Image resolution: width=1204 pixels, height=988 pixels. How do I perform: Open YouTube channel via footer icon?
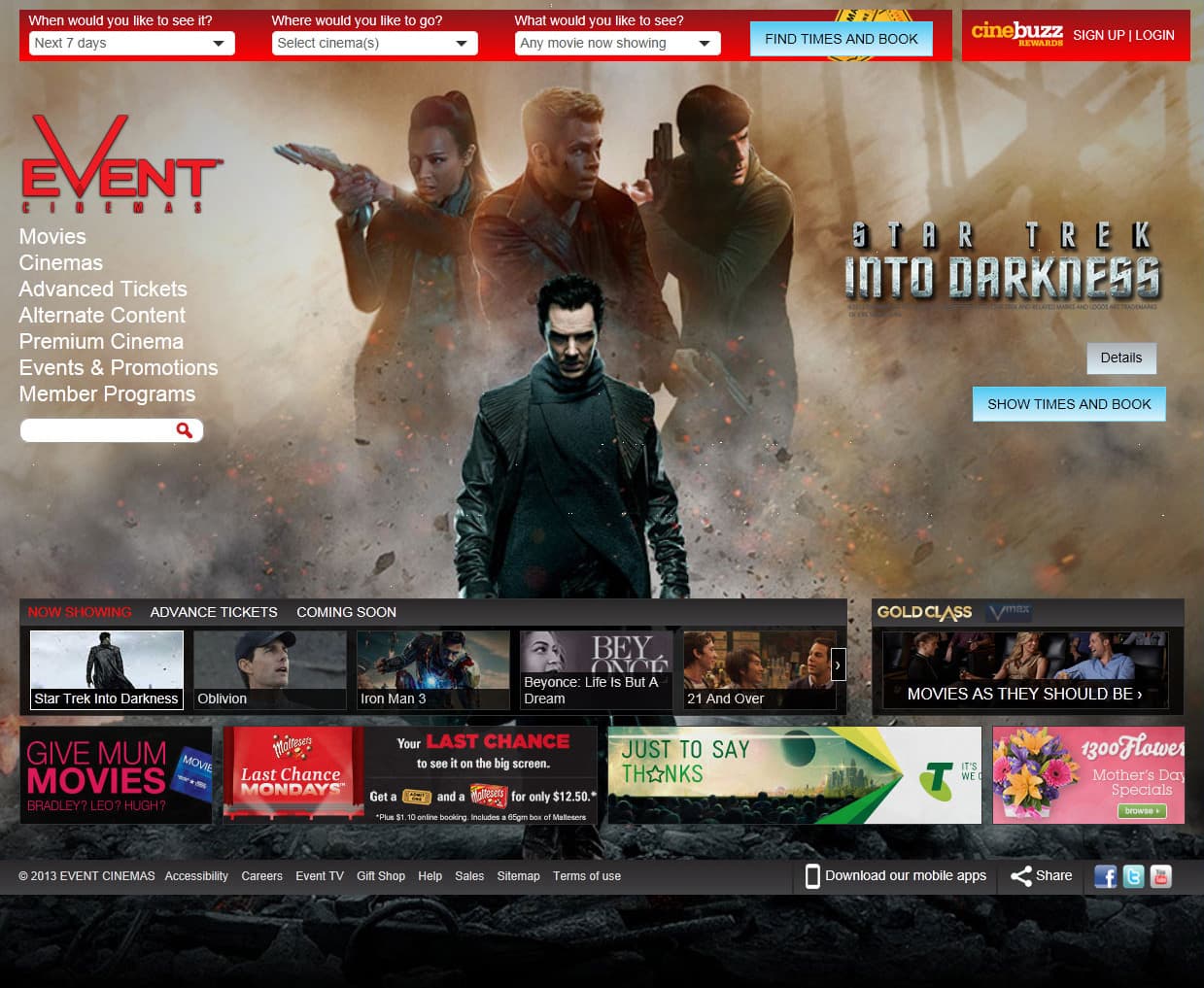pos(1160,876)
